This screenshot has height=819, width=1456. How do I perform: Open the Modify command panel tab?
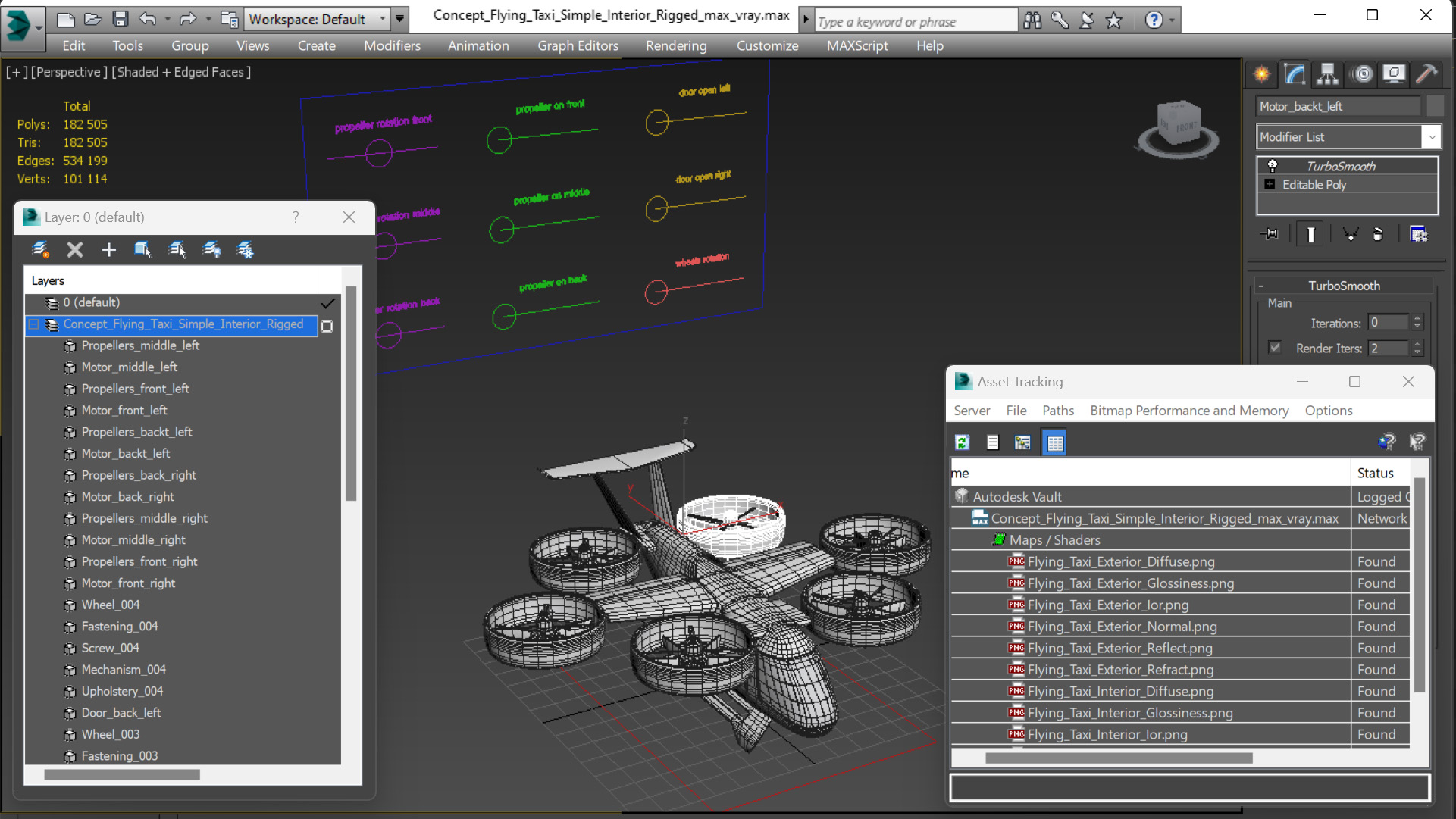click(x=1295, y=73)
